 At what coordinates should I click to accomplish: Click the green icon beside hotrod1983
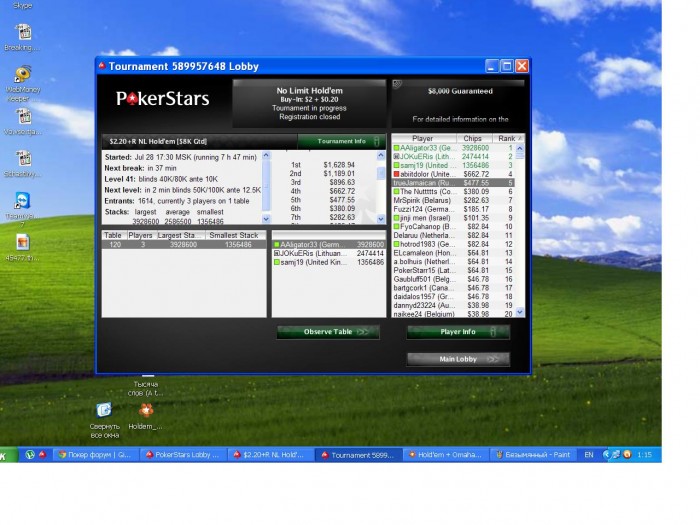pyautogui.click(x=396, y=244)
